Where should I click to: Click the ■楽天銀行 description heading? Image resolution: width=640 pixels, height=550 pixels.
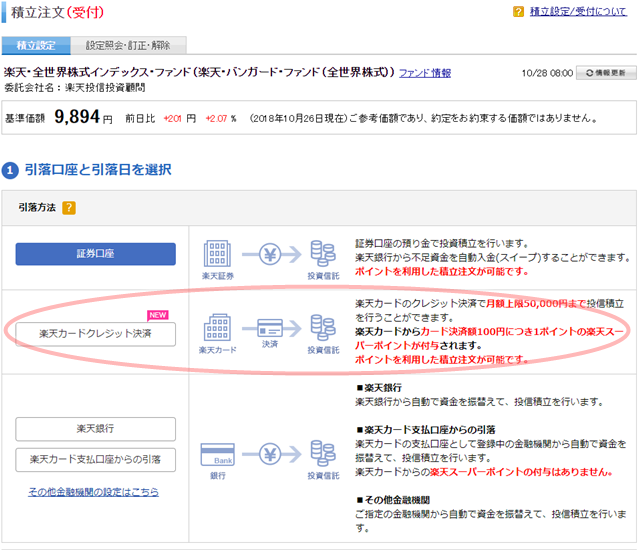coord(379,388)
